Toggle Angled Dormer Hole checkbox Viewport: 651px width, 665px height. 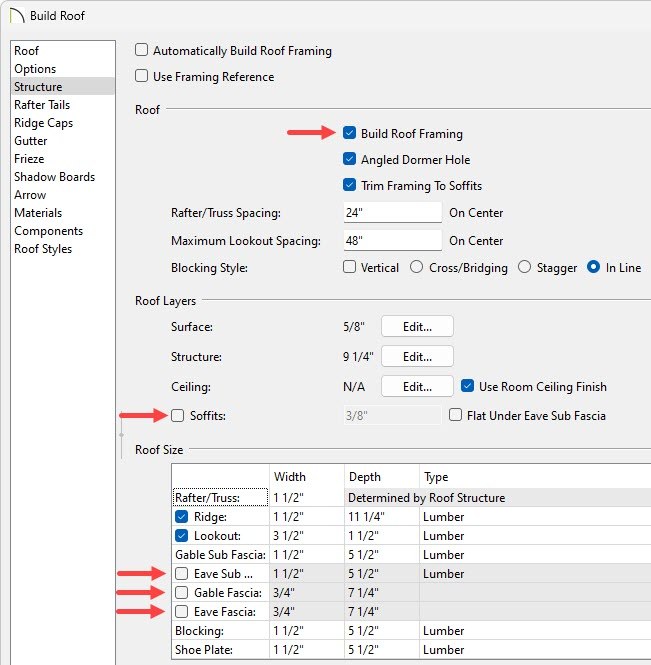tap(349, 159)
